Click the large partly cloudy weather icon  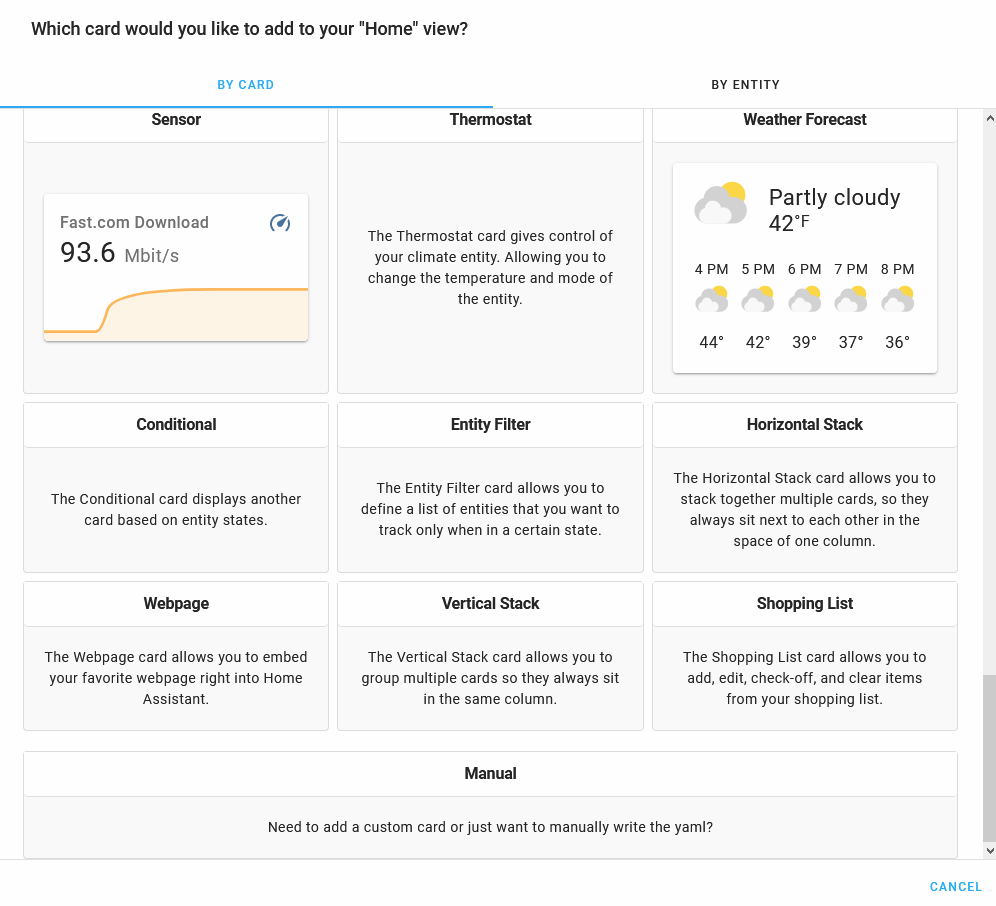[720, 203]
